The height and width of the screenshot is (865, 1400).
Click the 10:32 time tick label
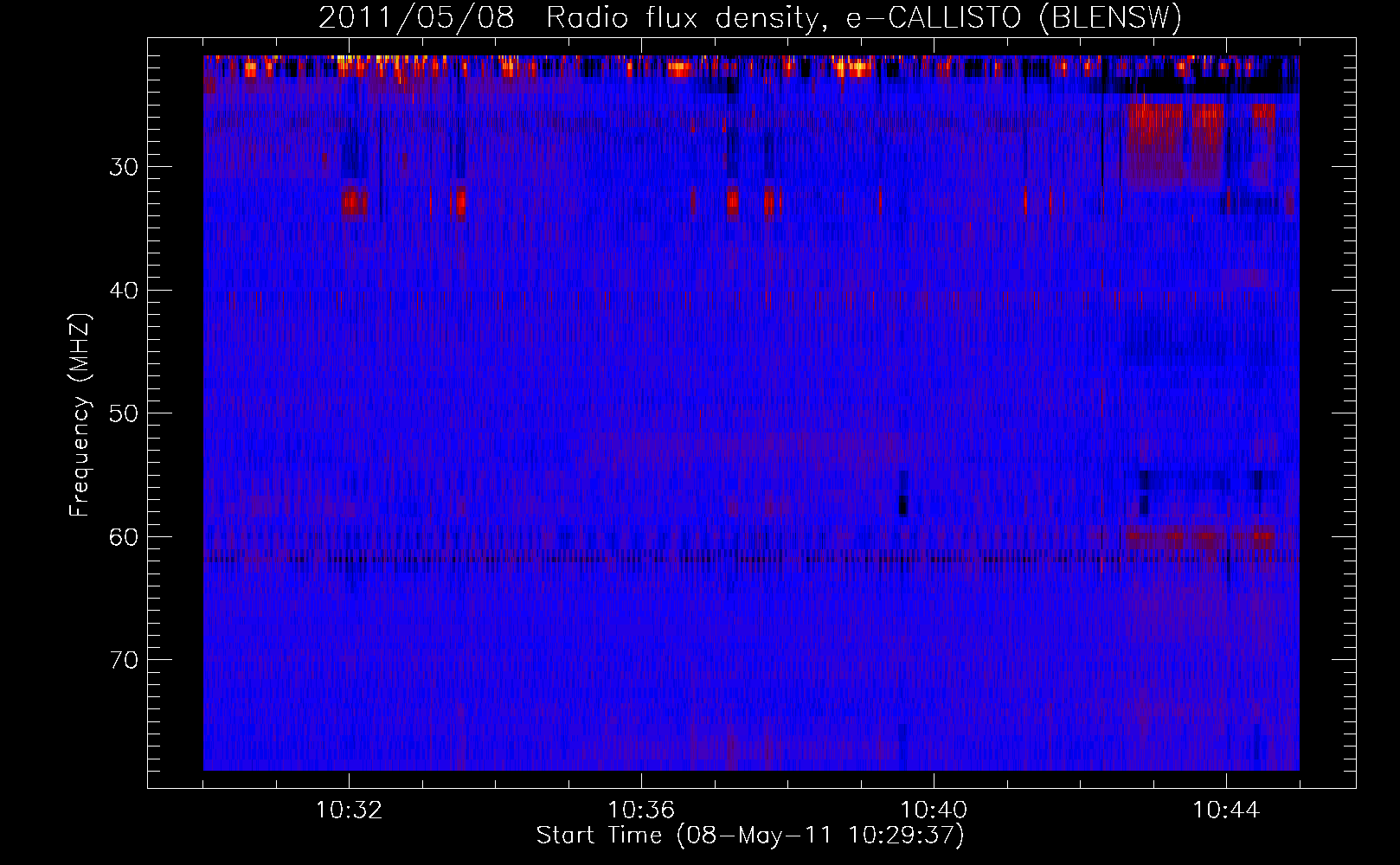349,811
